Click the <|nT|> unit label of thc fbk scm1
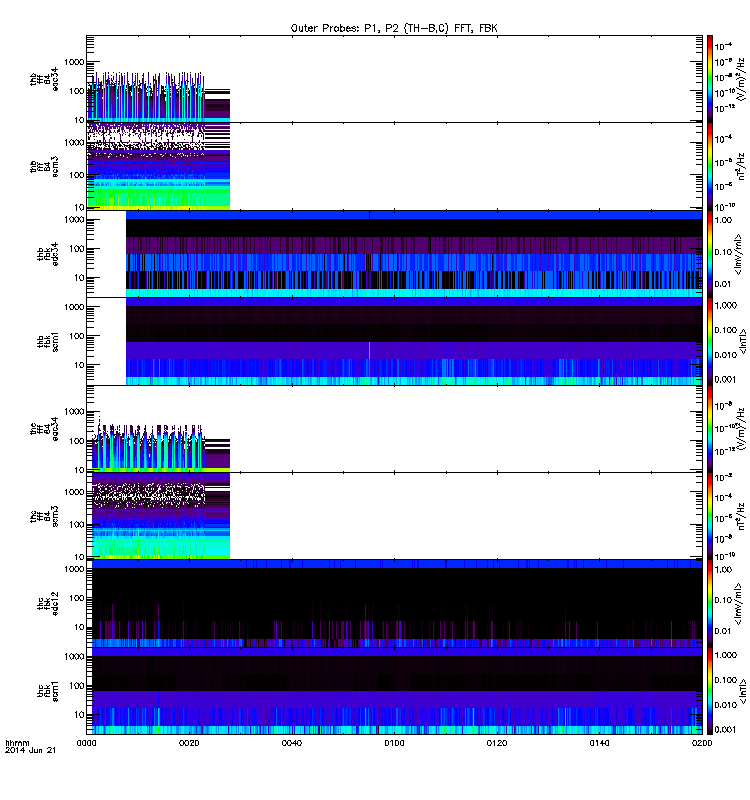 pos(743,691)
